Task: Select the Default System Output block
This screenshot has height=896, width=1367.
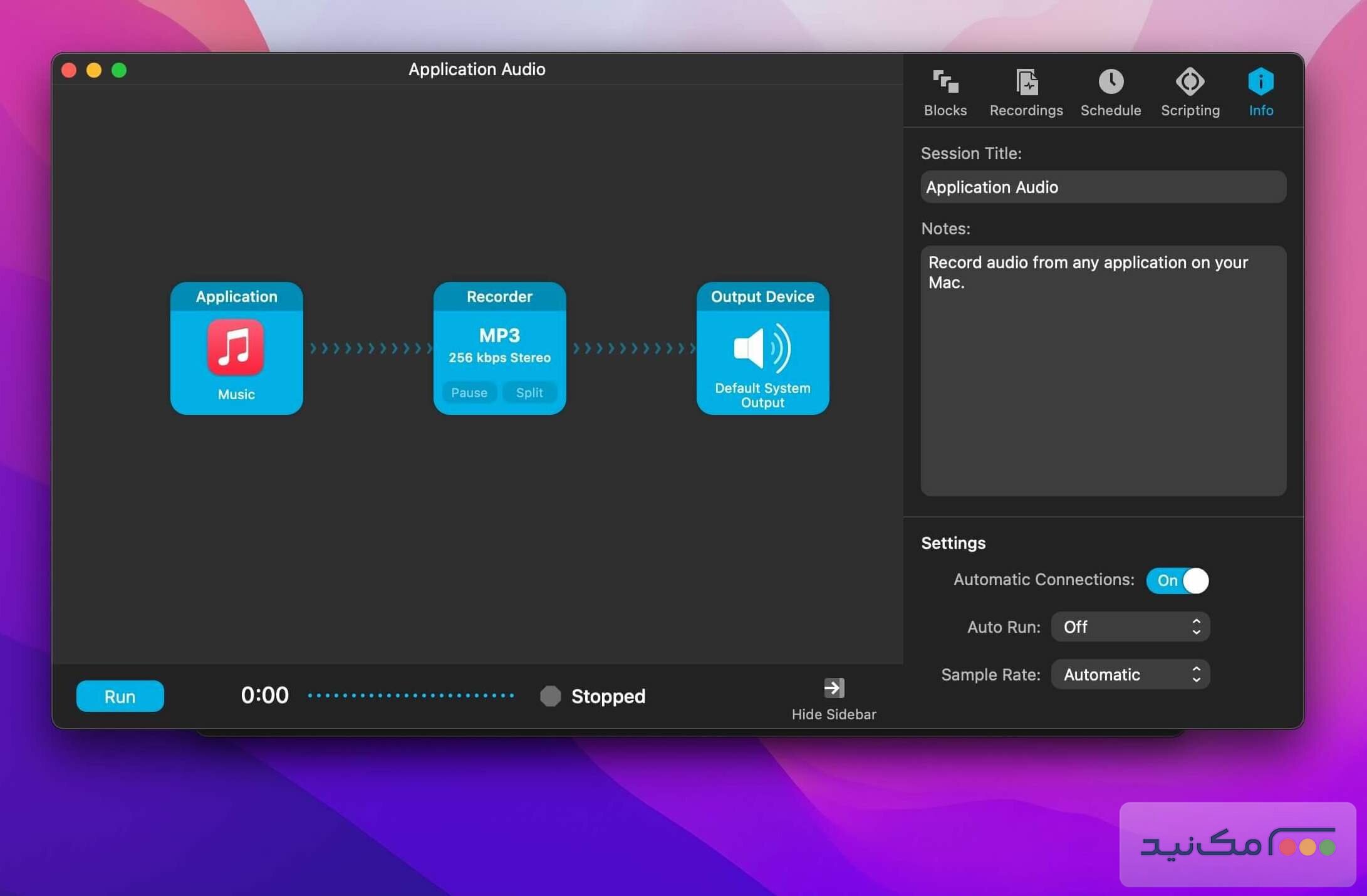Action: (x=762, y=348)
